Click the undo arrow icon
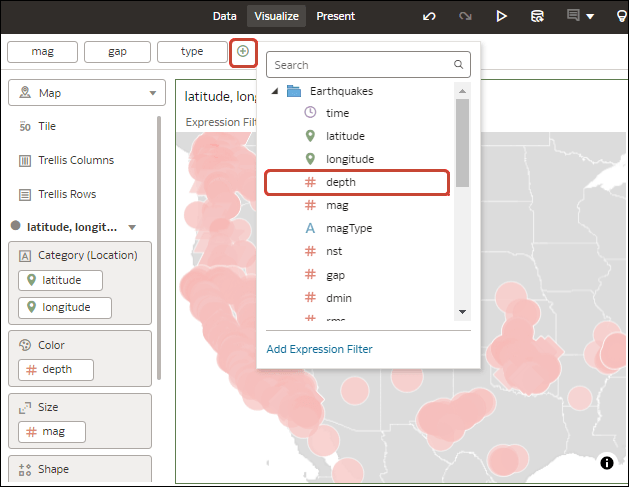The width and height of the screenshot is (629, 487). click(429, 16)
